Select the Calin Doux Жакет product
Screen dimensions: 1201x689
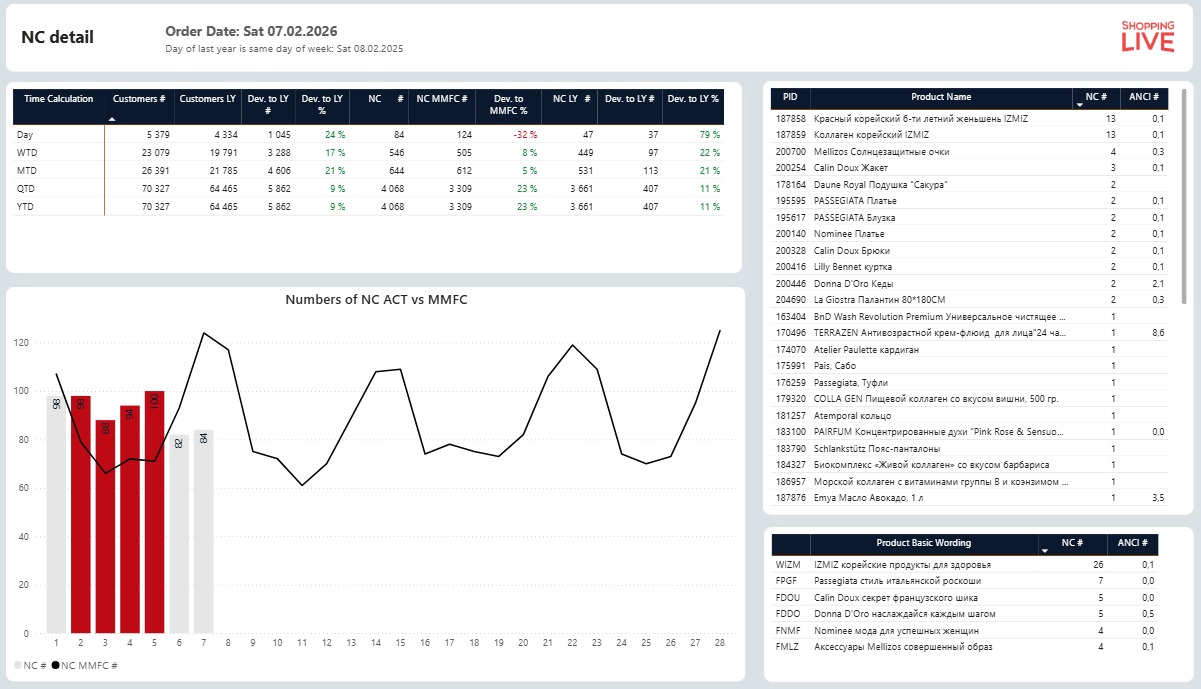point(968,168)
